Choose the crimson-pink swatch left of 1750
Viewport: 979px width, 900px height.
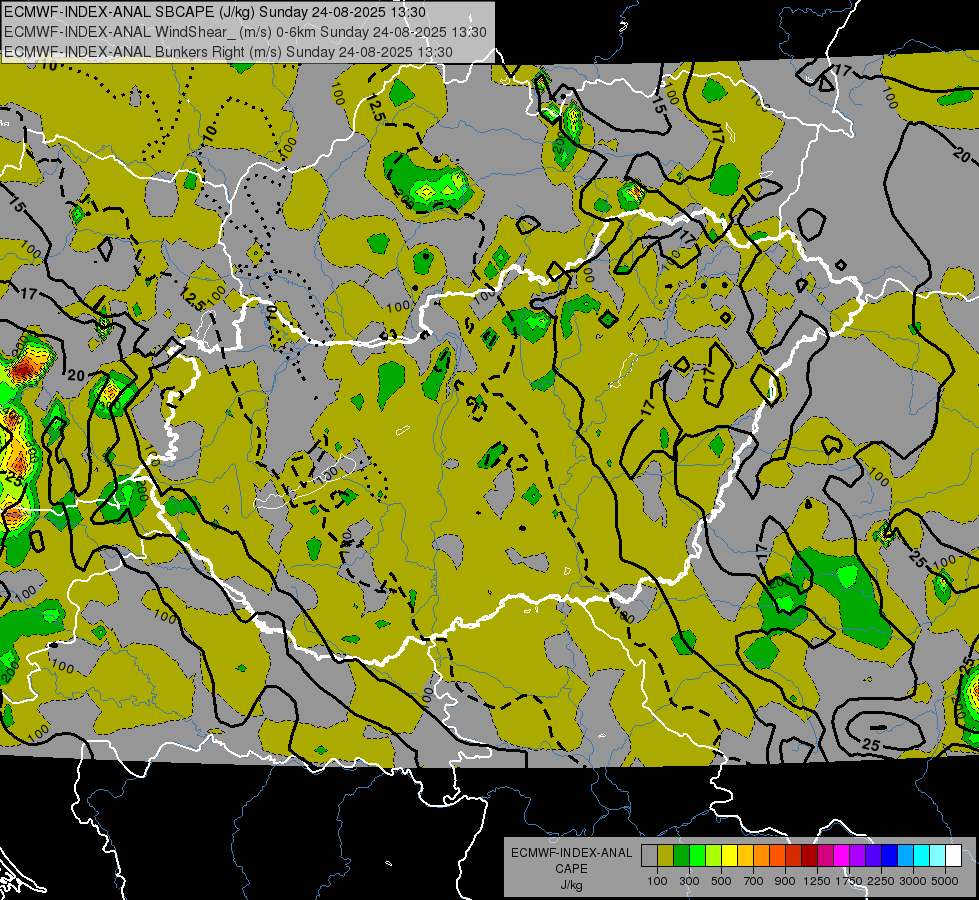click(x=825, y=855)
